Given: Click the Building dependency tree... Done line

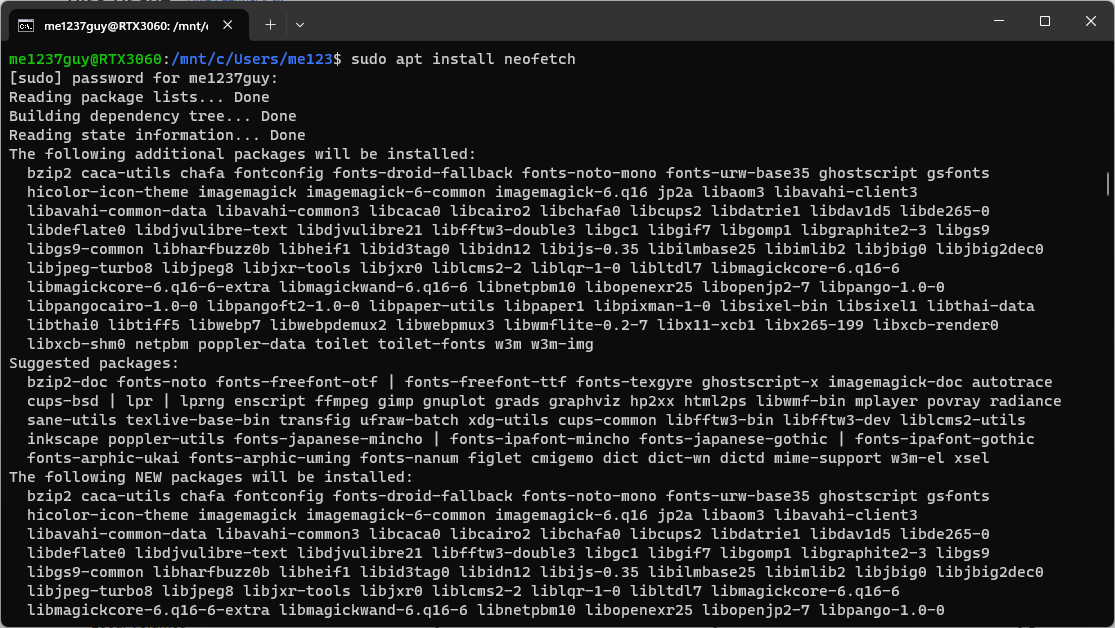Looking at the screenshot, I should pos(153,117).
